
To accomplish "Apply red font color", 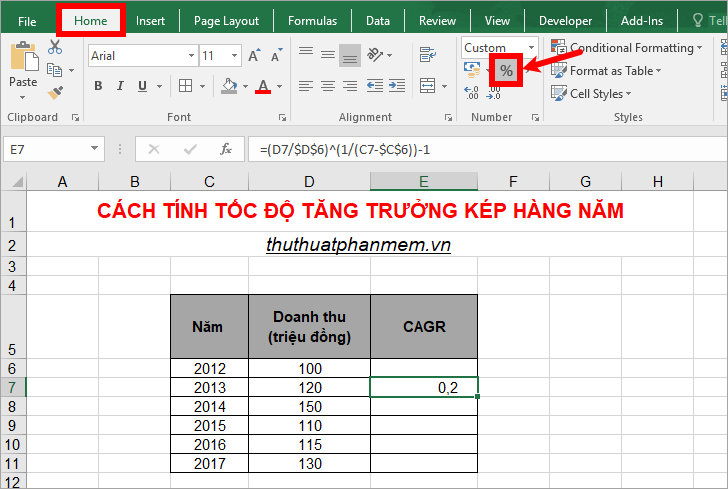I will point(263,86).
